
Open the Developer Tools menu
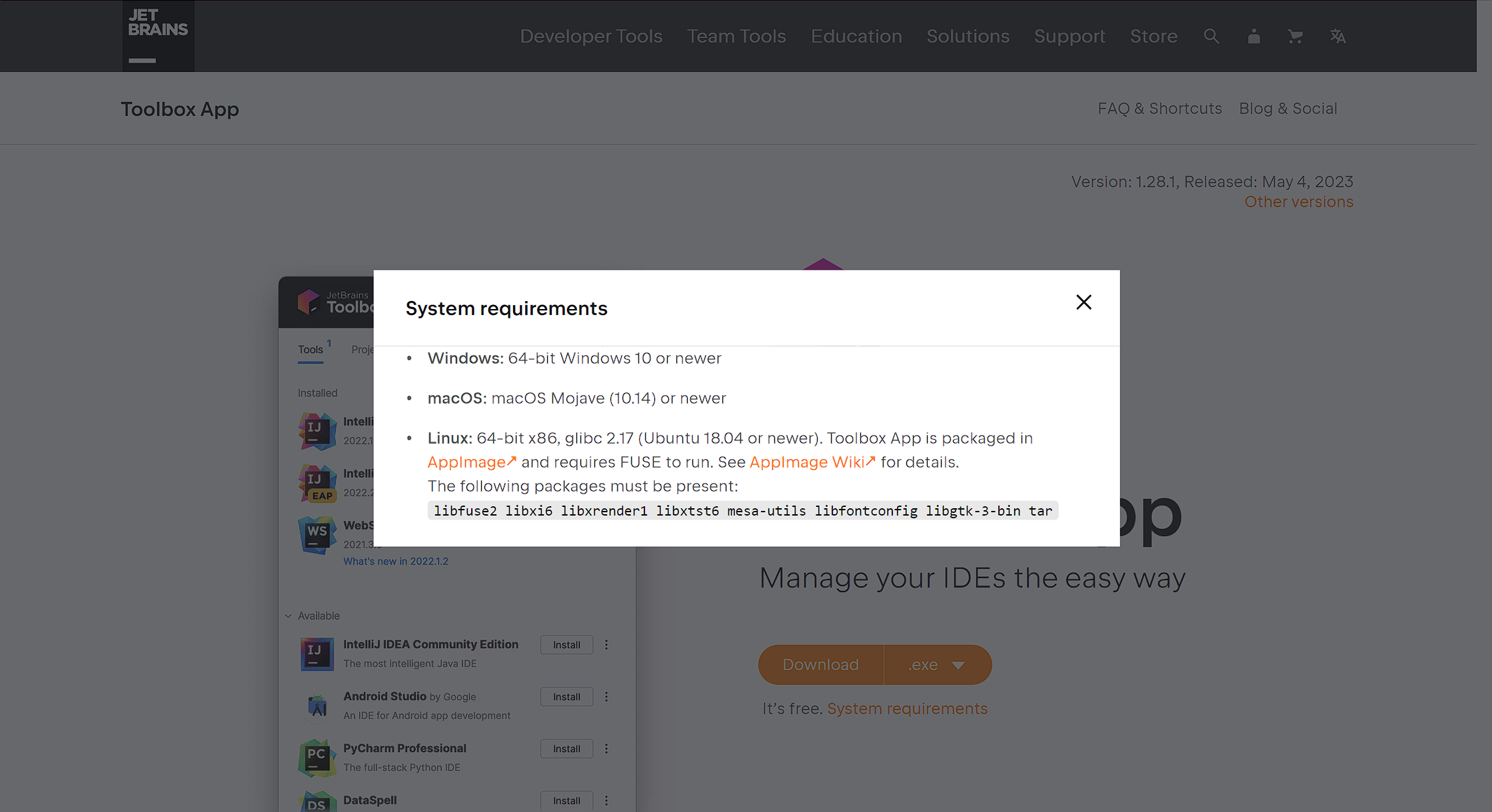pyautogui.click(x=591, y=36)
